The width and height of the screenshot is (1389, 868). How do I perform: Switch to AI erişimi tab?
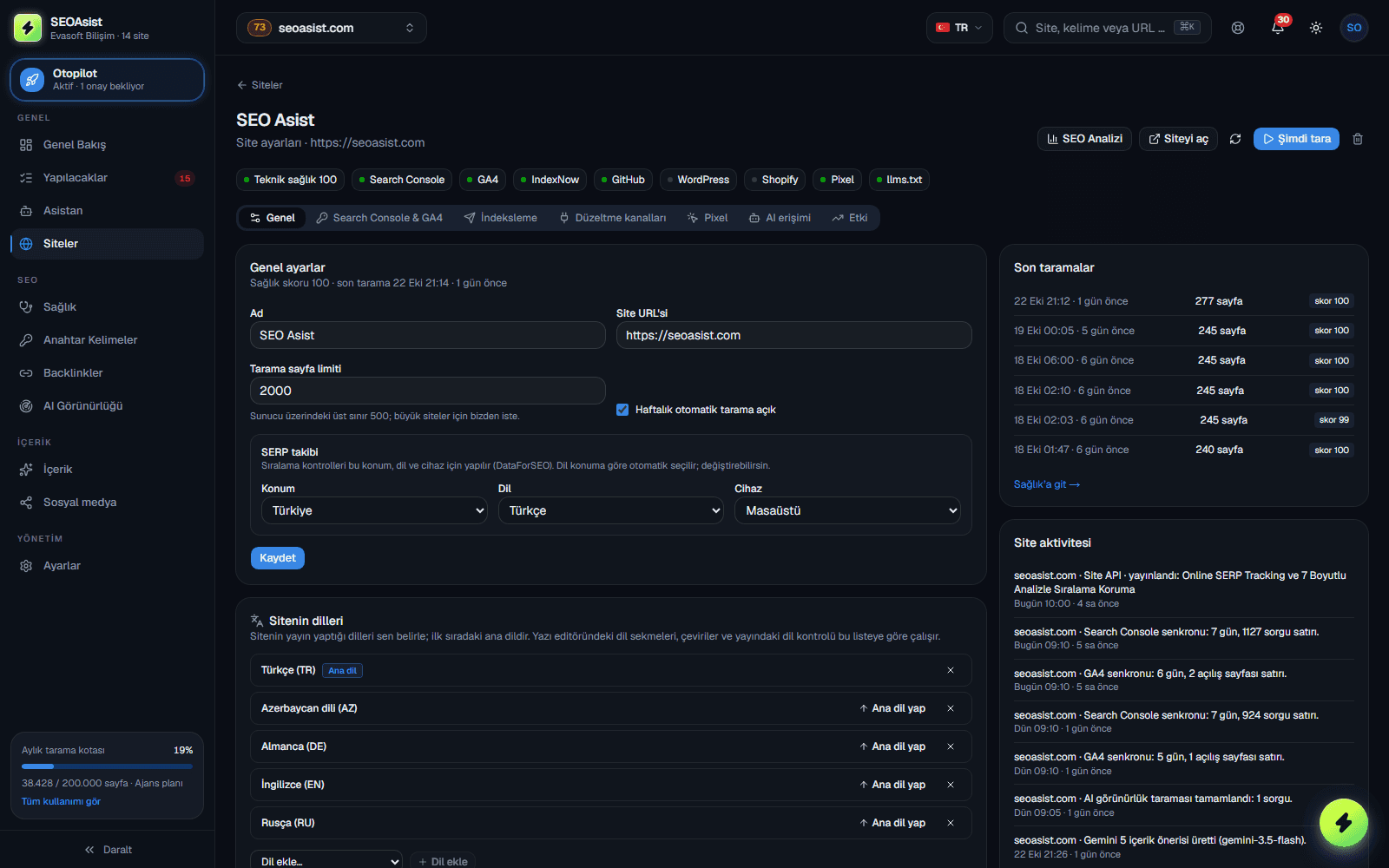pos(780,218)
